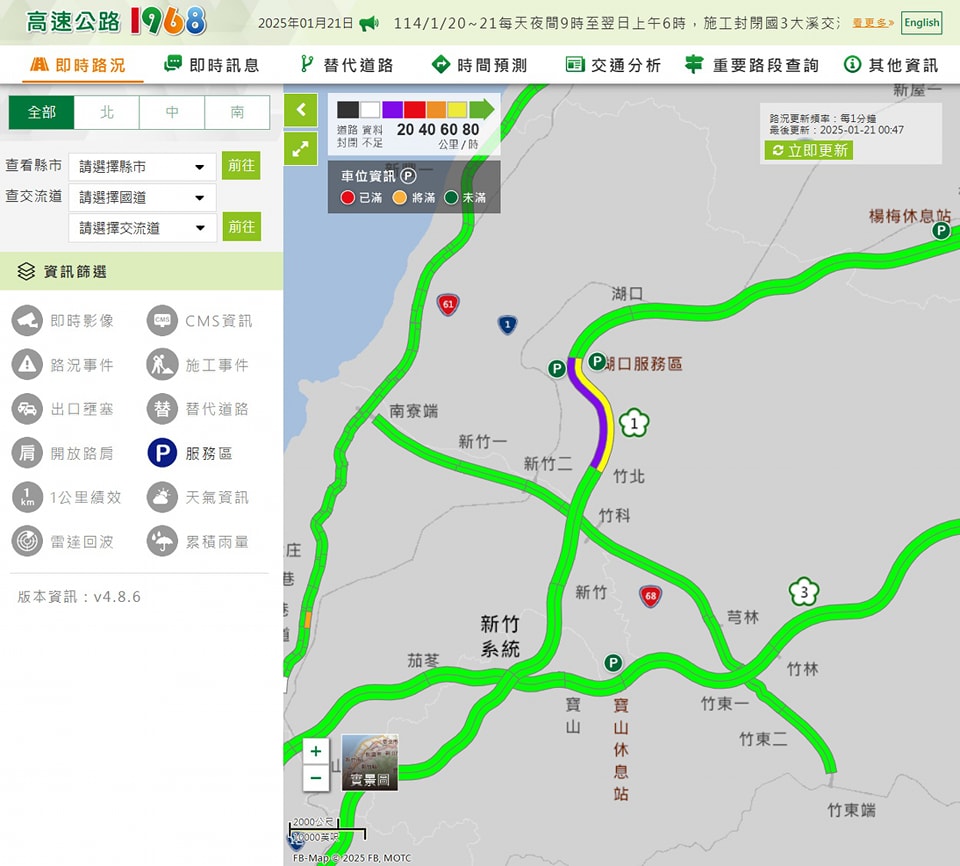This screenshot has height=866, width=960.
Task: Toggle the 即時影像 camera layer
Action: click(27, 321)
